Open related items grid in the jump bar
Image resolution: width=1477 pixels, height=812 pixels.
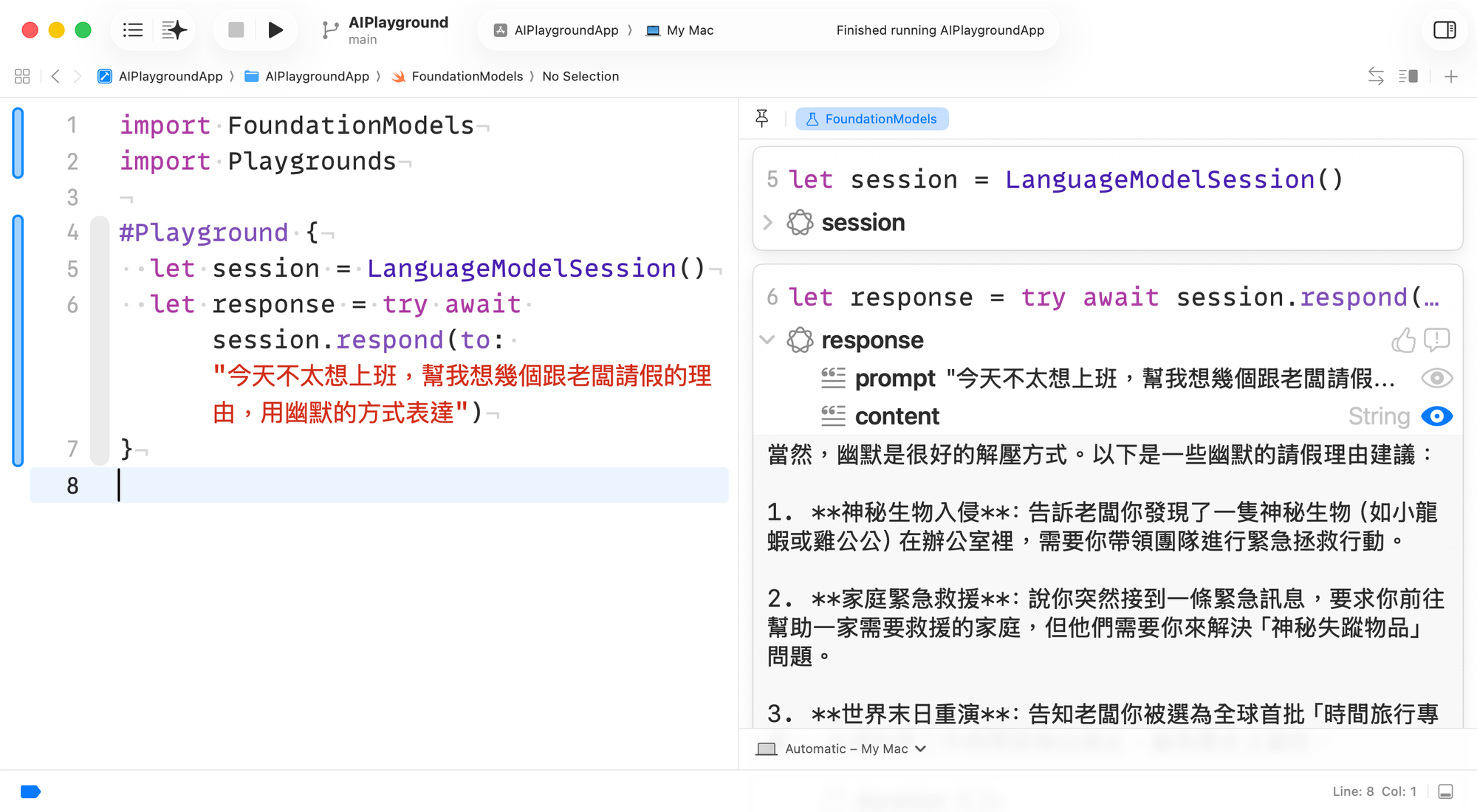point(21,76)
